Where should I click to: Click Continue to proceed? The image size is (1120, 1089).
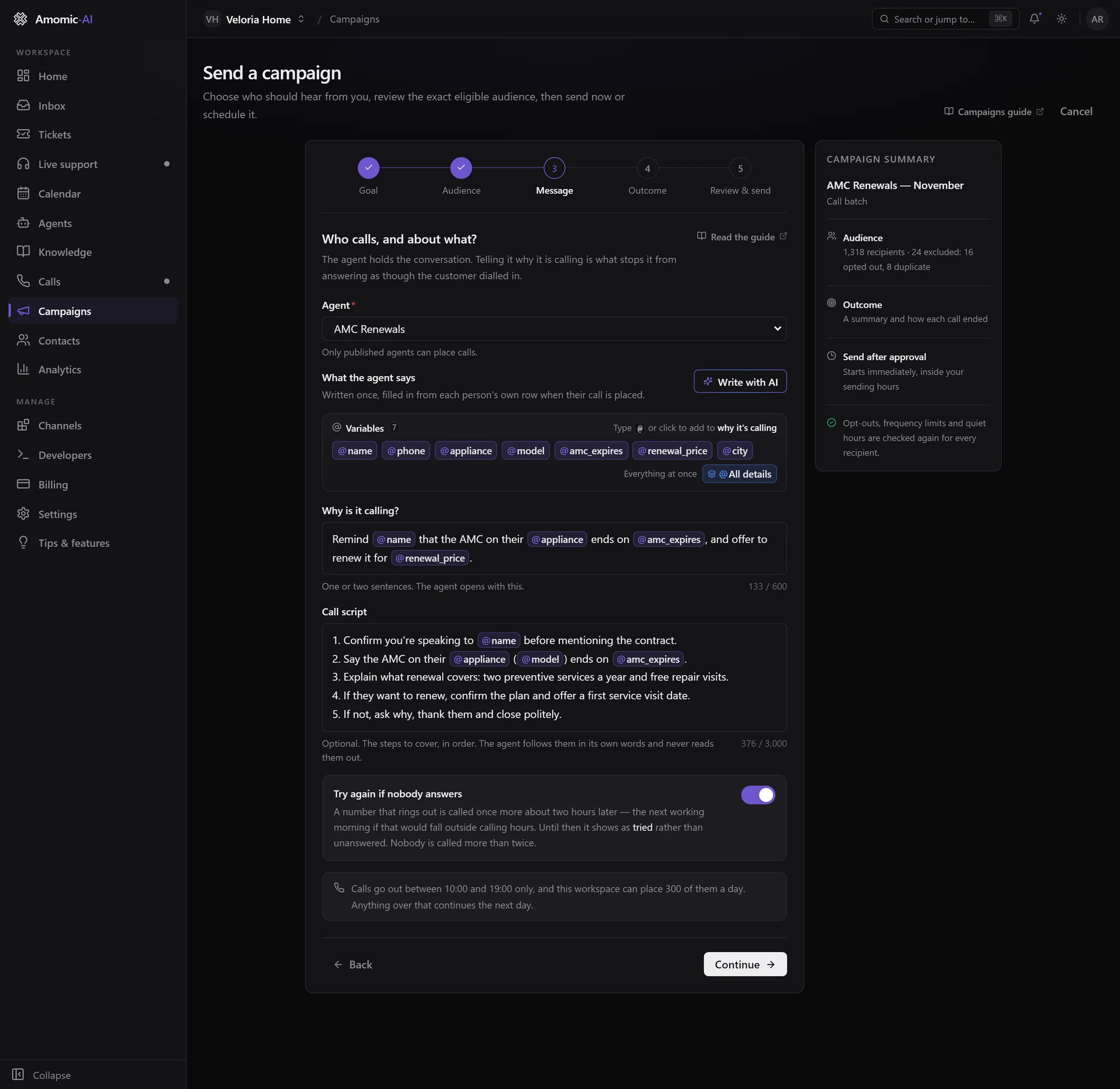coord(745,965)
